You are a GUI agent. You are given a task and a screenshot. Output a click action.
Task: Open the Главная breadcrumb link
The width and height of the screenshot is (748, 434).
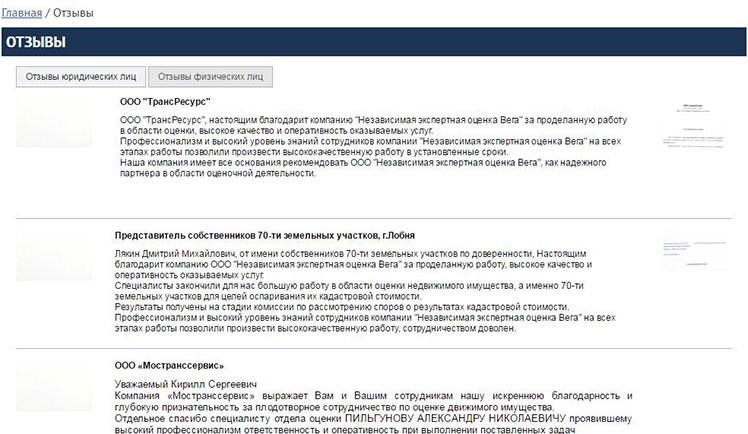[22, 13]
